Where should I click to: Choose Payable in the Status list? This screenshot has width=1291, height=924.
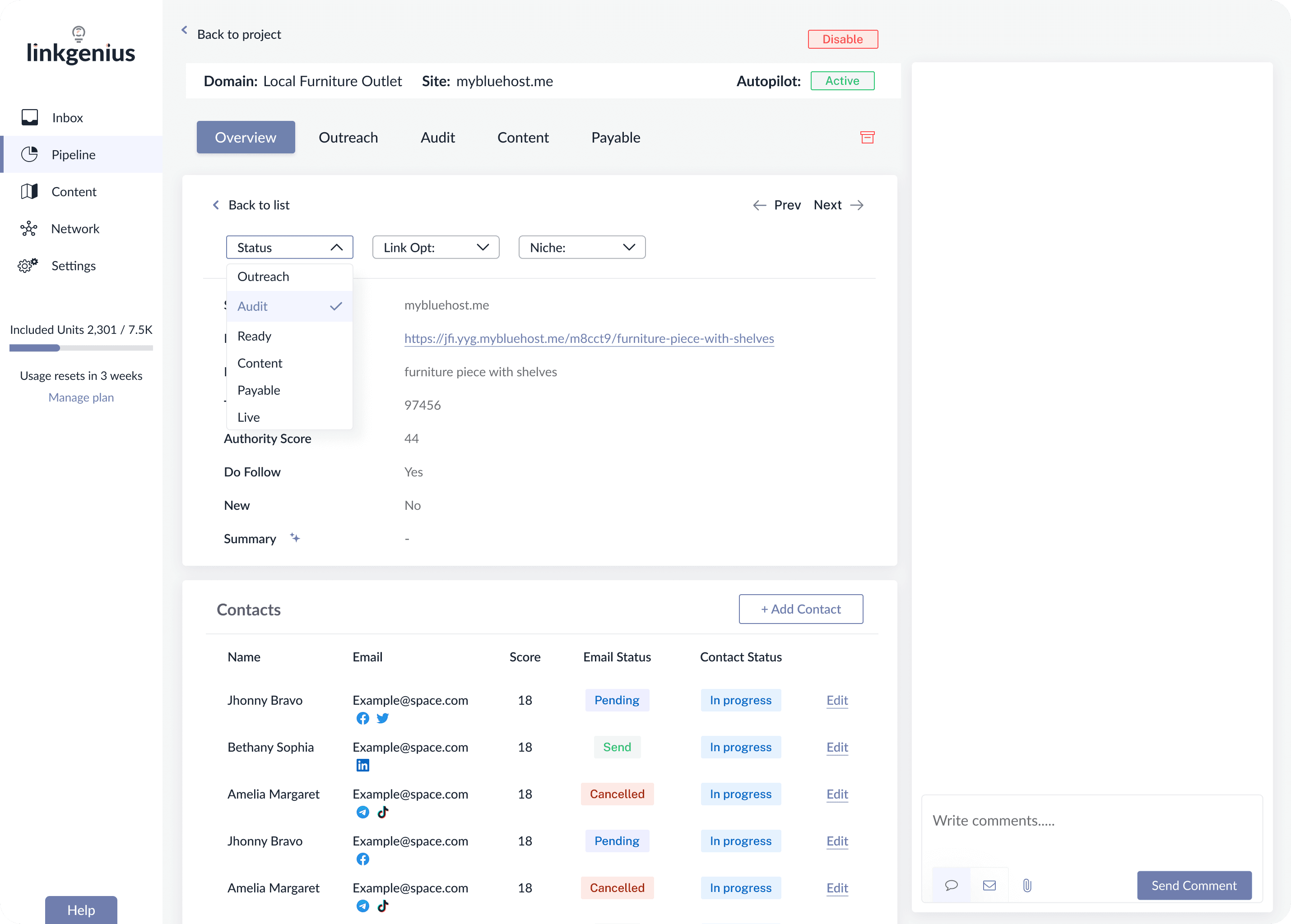289,390
